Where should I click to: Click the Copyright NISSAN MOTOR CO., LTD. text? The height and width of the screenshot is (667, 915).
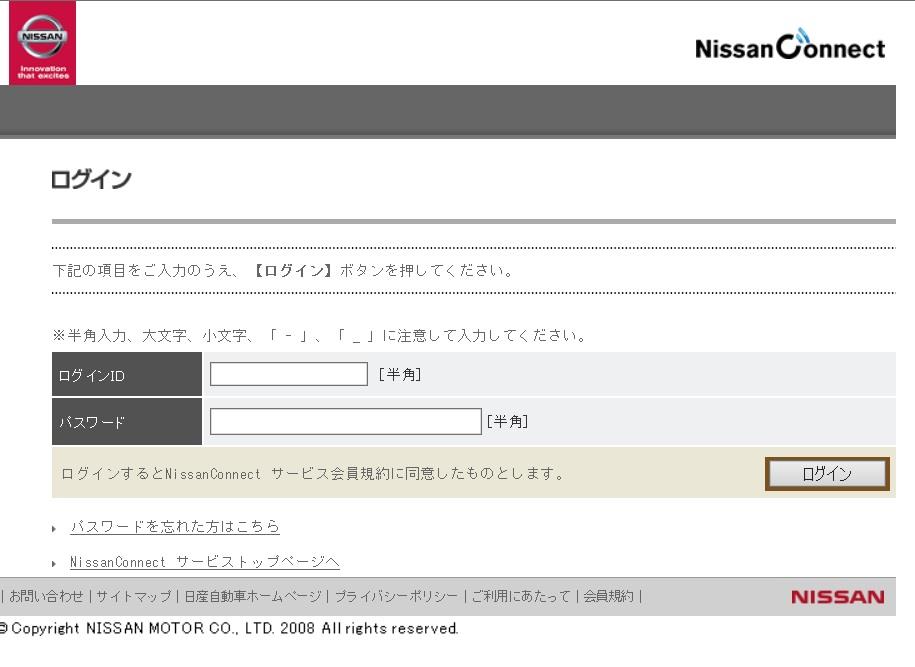click(x=229, y=628)
